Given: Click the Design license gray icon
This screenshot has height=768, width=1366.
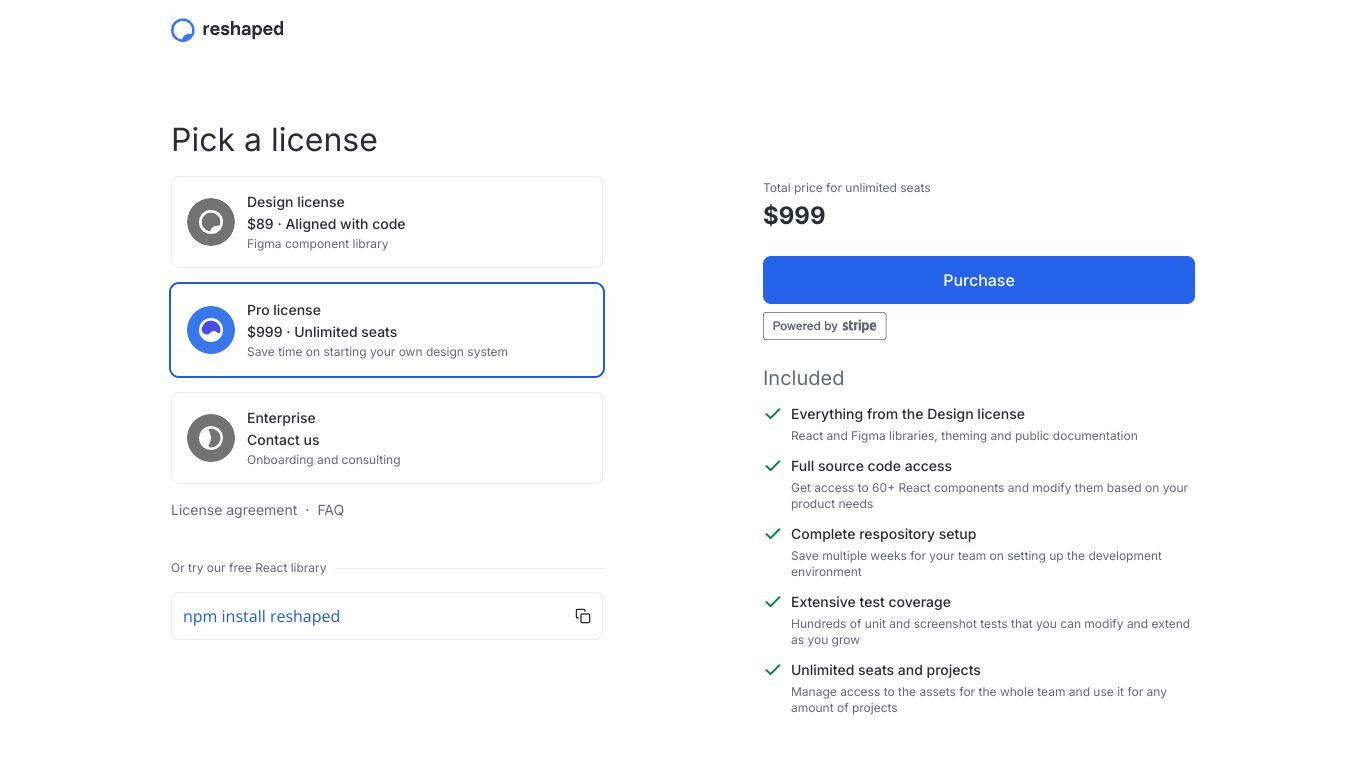Looking at the screenshot, I should 211,222.
